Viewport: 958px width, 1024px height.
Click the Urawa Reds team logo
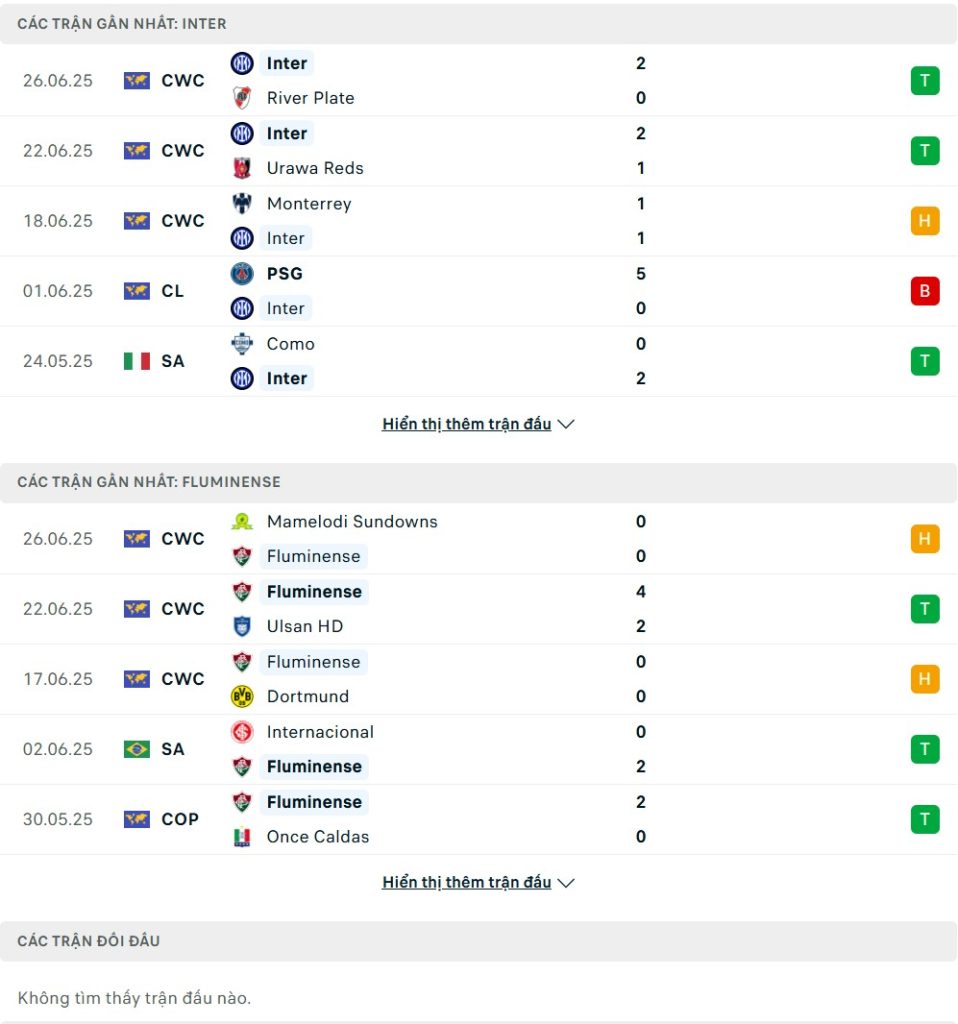[242, 168]
